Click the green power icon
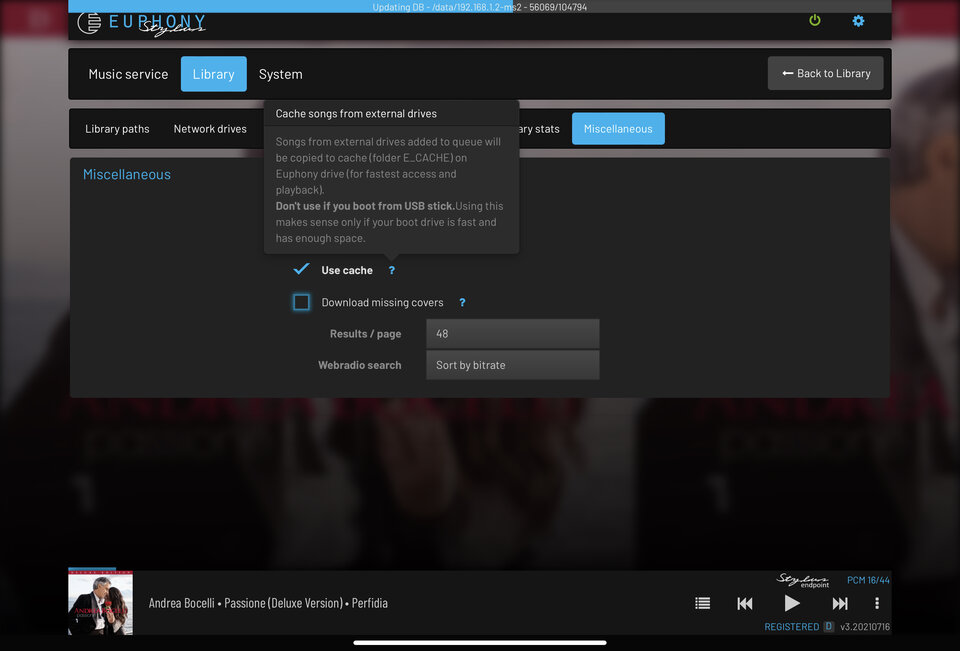960x651 pixels. (x=814, y=20)
